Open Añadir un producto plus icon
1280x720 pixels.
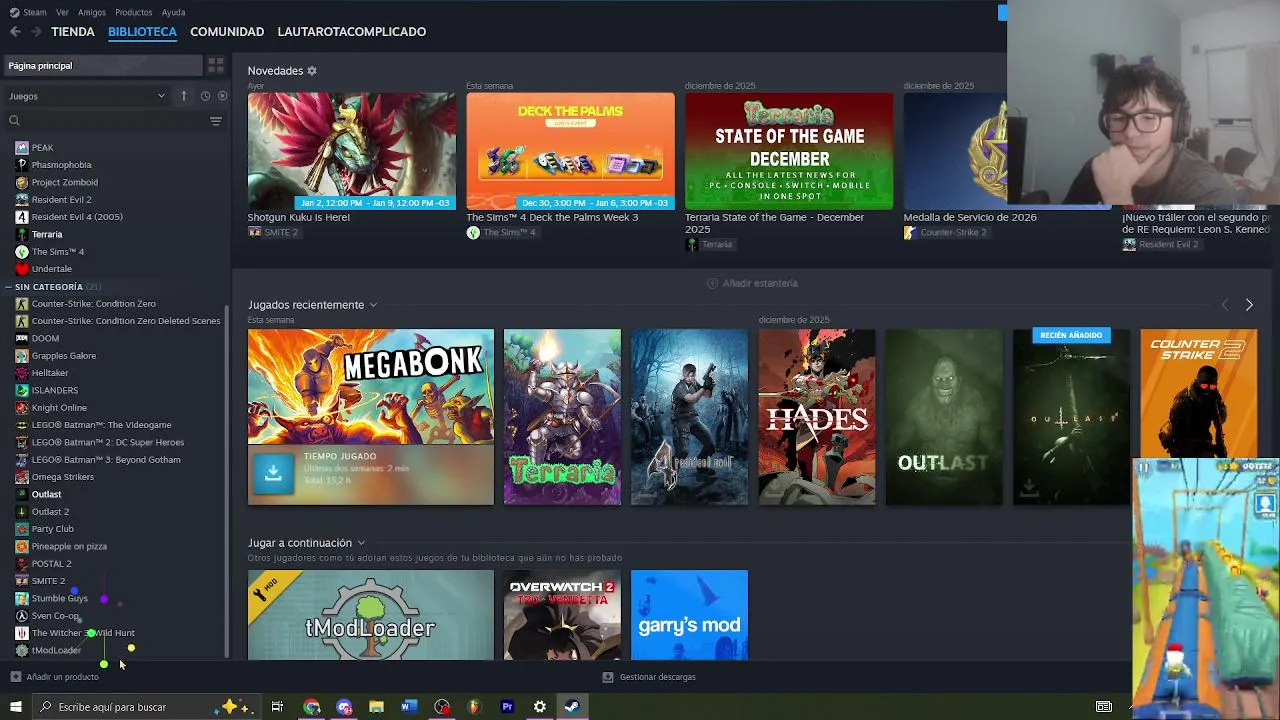tap(15, 677)
